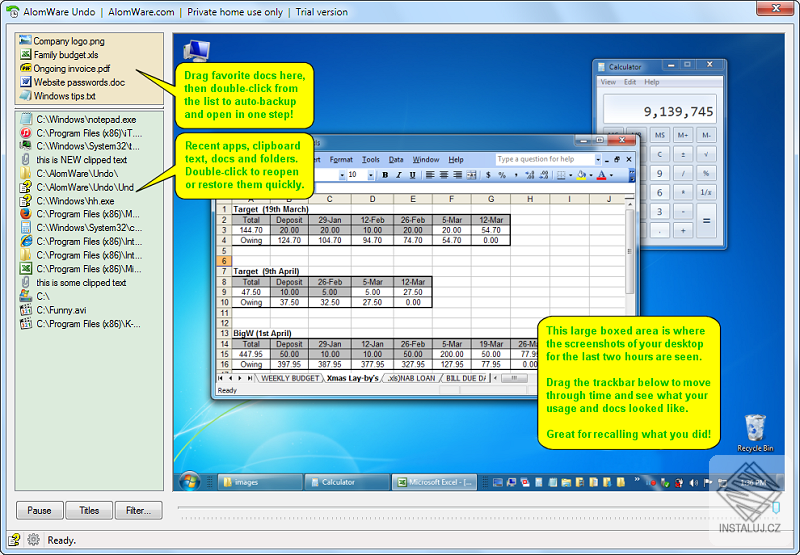Click the help icon in status bar
The width and height of the screenshot is (800, 555).
(14, 540)
